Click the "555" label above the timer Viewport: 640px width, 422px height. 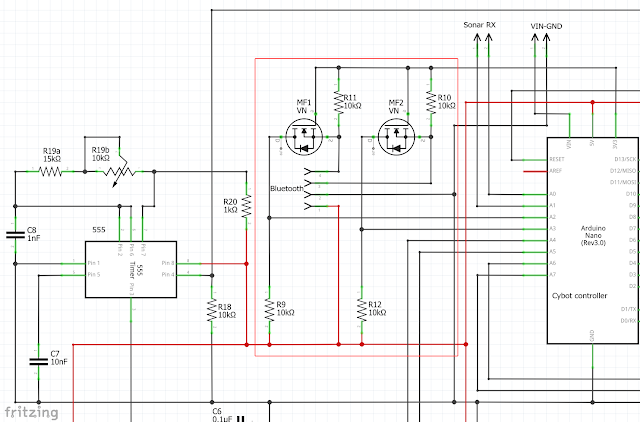tap(99, 230)
